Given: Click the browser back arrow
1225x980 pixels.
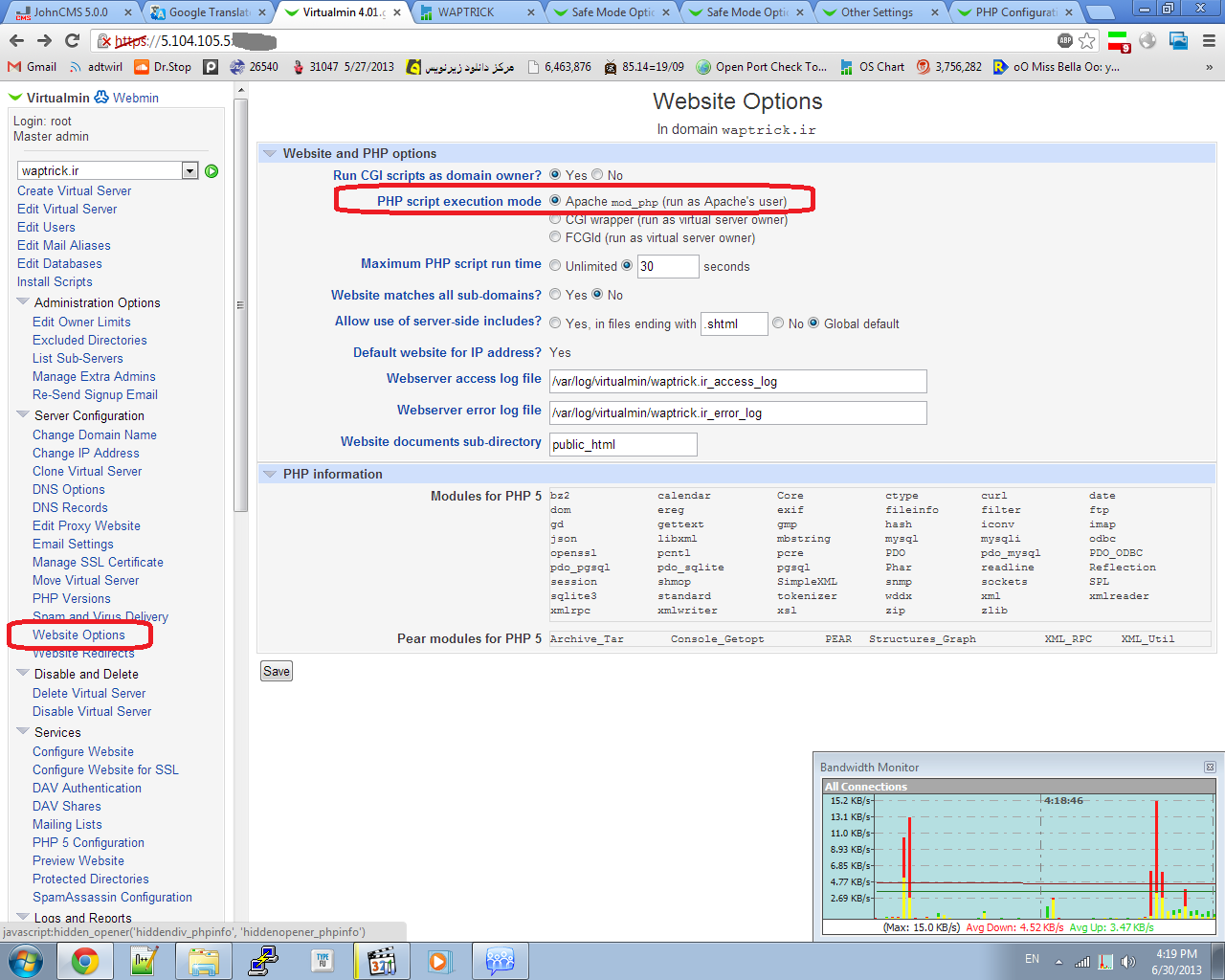Looking at the screenshot, I should click(x=16, y=40).
